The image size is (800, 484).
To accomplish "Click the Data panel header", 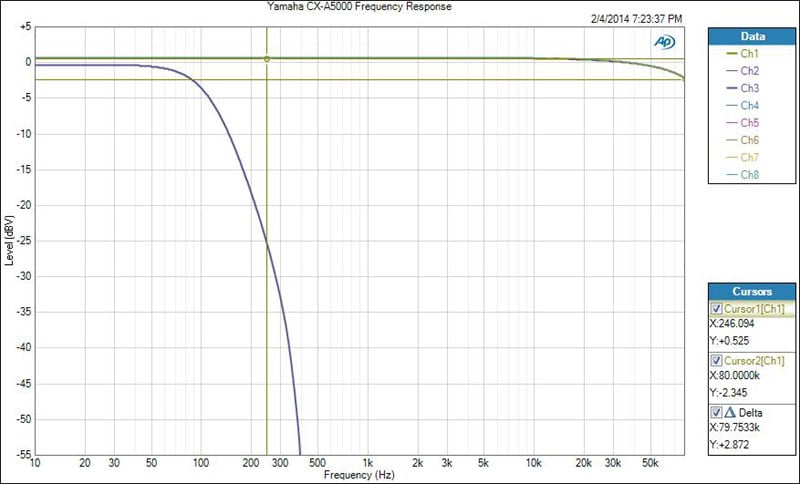I will point(753,35).
